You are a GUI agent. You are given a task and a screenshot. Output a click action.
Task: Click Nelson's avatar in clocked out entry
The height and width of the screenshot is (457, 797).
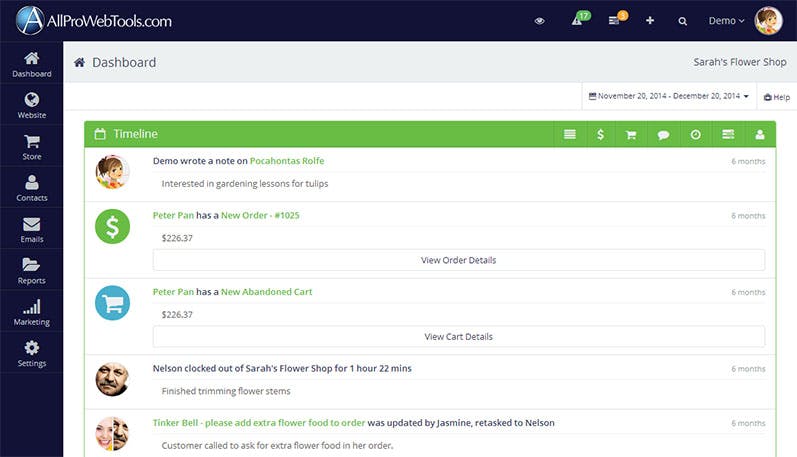(112, 379)
